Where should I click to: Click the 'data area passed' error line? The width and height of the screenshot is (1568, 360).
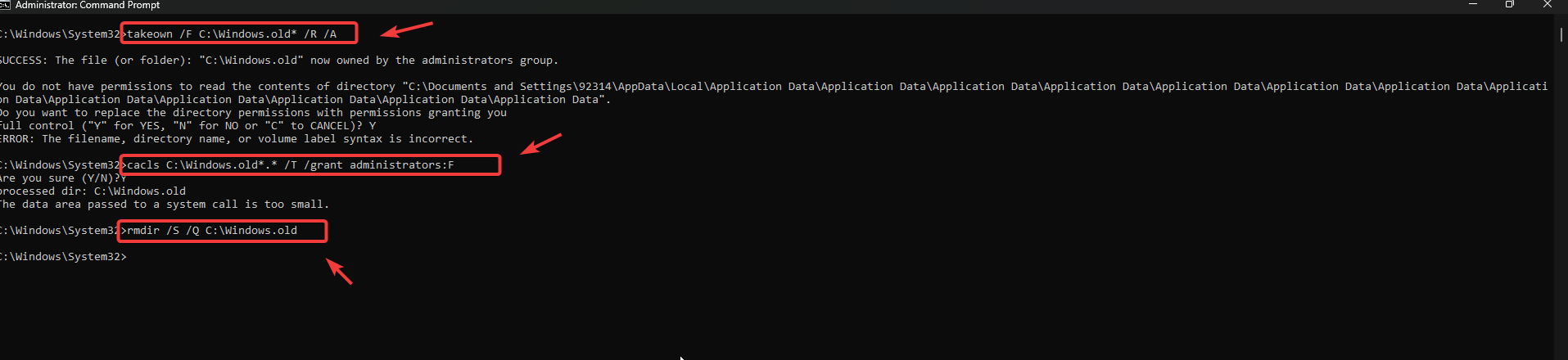164,205
